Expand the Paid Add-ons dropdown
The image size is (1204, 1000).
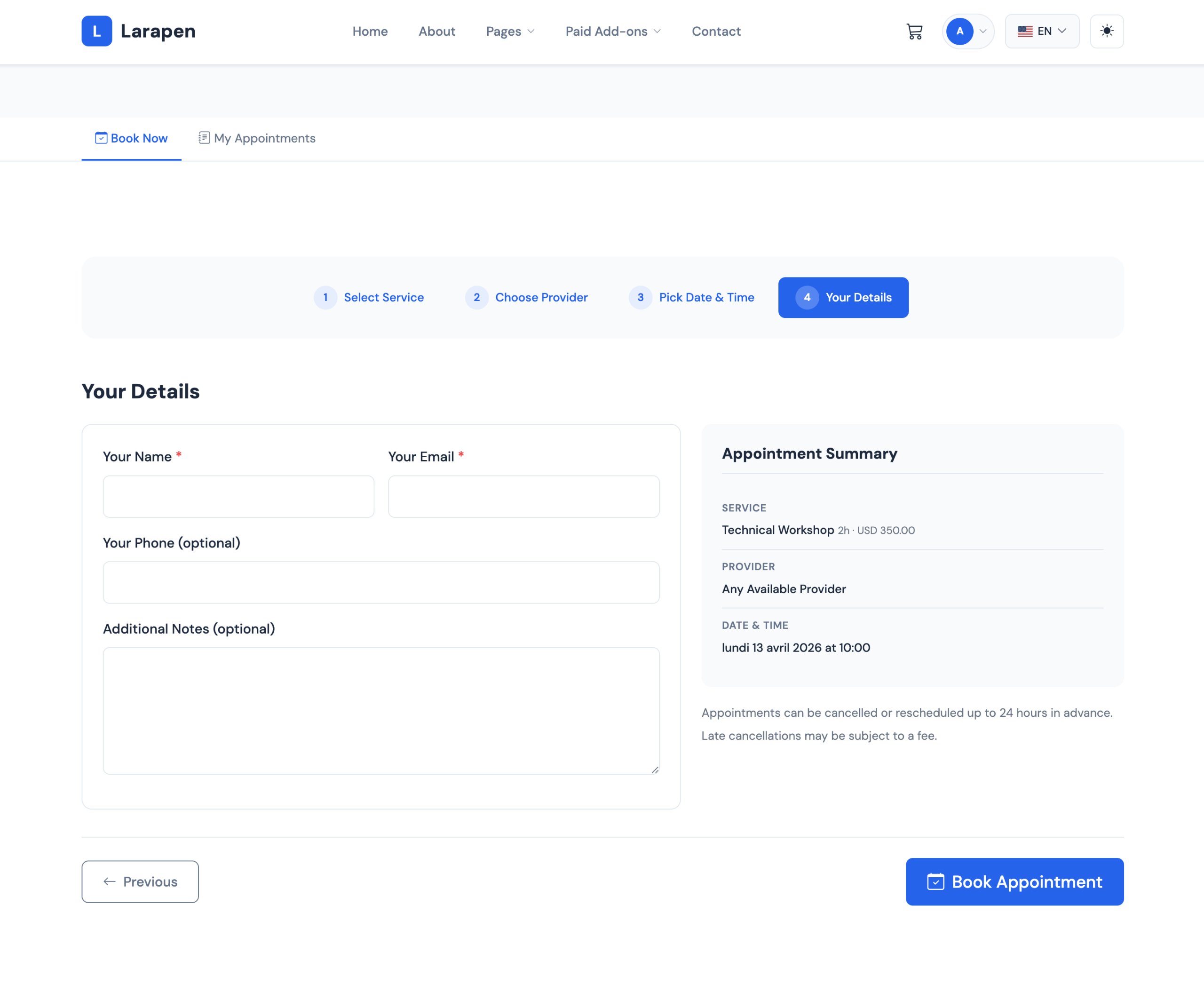[x=612, y=32]
